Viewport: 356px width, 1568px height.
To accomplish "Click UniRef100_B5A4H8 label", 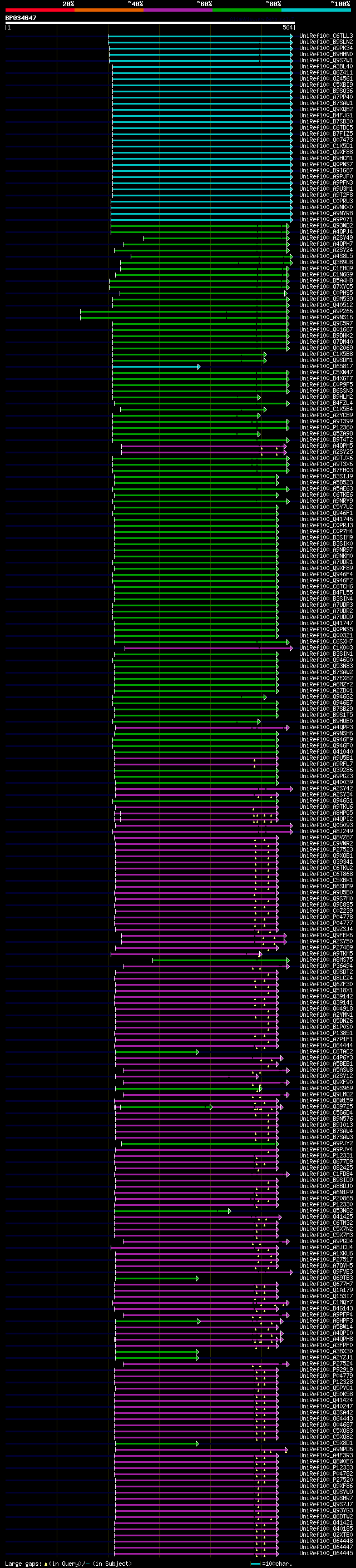I will tap(326, 280).
